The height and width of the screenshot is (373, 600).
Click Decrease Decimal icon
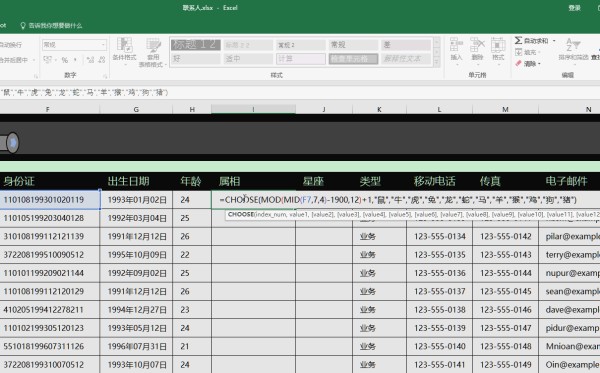coord(102,60)
